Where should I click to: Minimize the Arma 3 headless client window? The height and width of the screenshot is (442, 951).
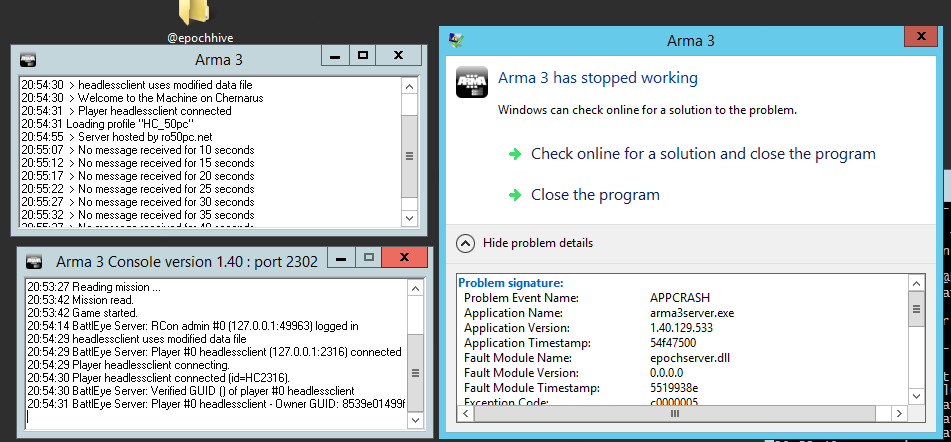pos(335,56)
